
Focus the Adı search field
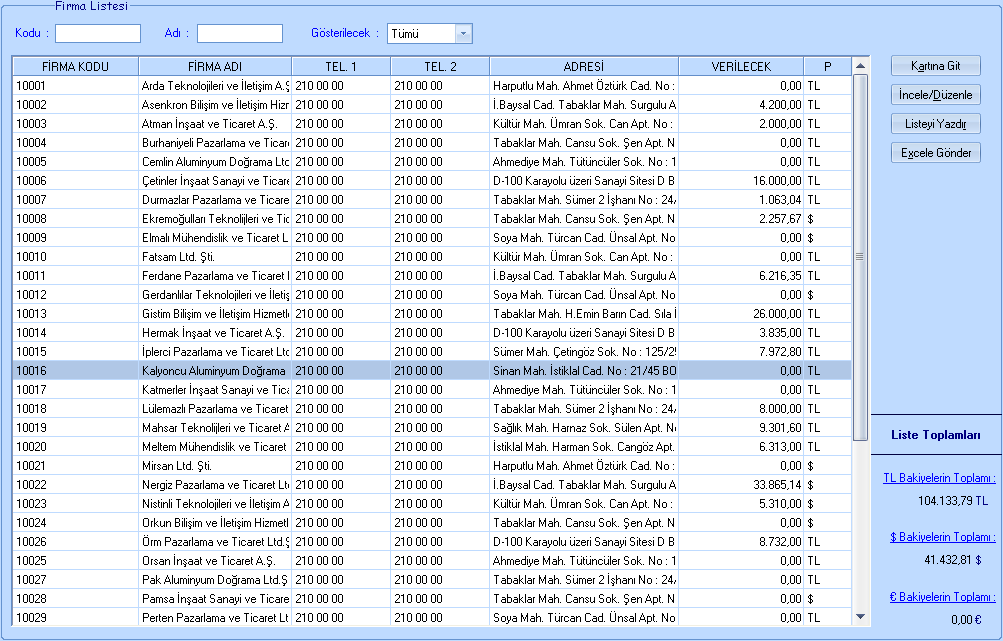tap(240, 34)
